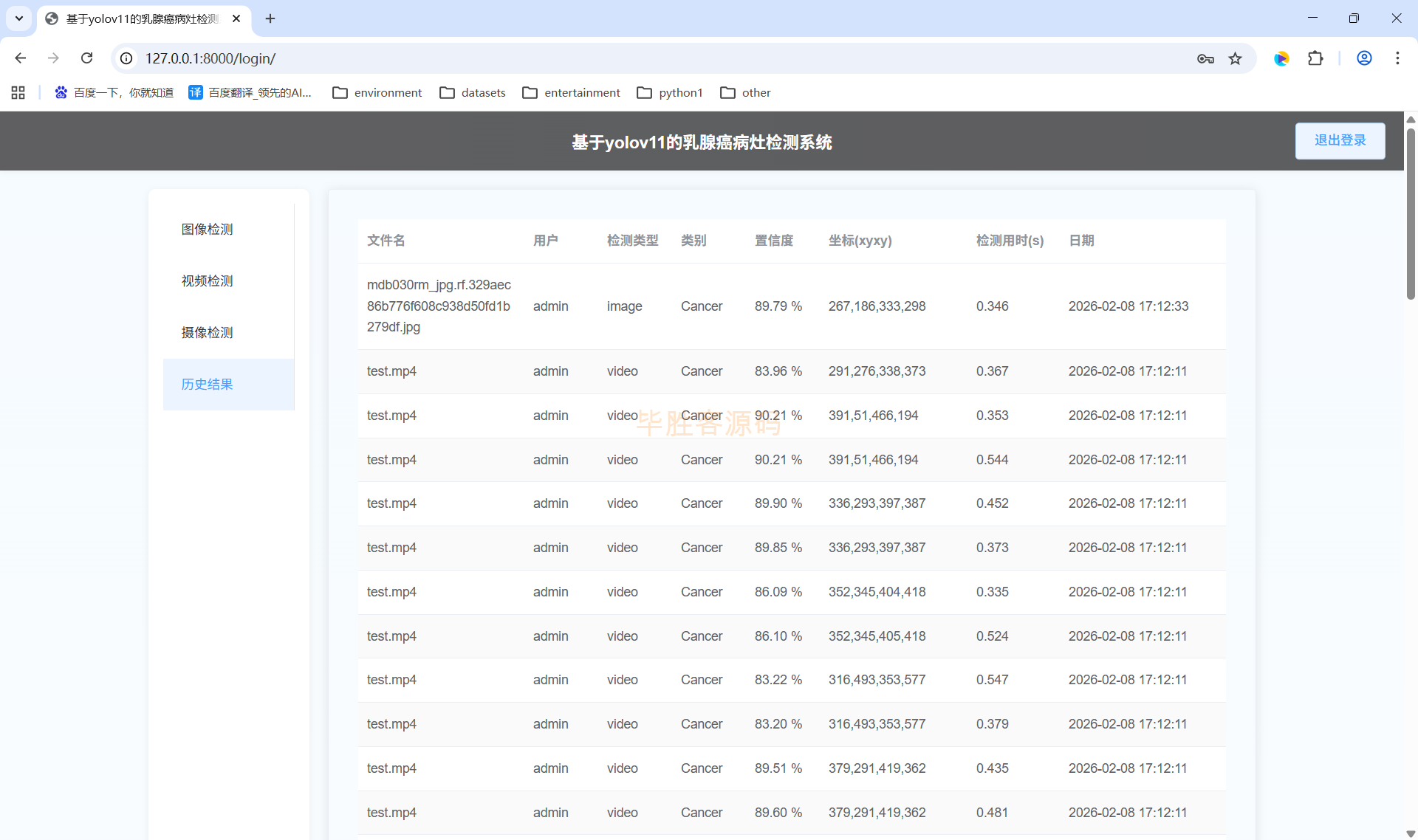Image resolution: width=1418 pixels, height=840 pixels.
Task: Switch to 图像检测 menu item
Action: [207, 230]
